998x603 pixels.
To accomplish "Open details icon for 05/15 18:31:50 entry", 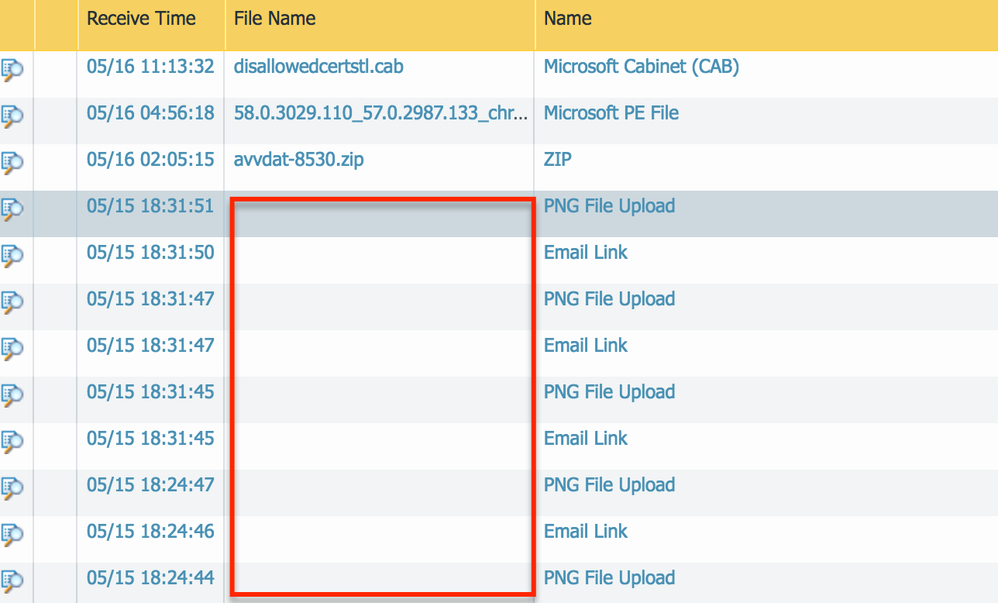I will [12, 255].
